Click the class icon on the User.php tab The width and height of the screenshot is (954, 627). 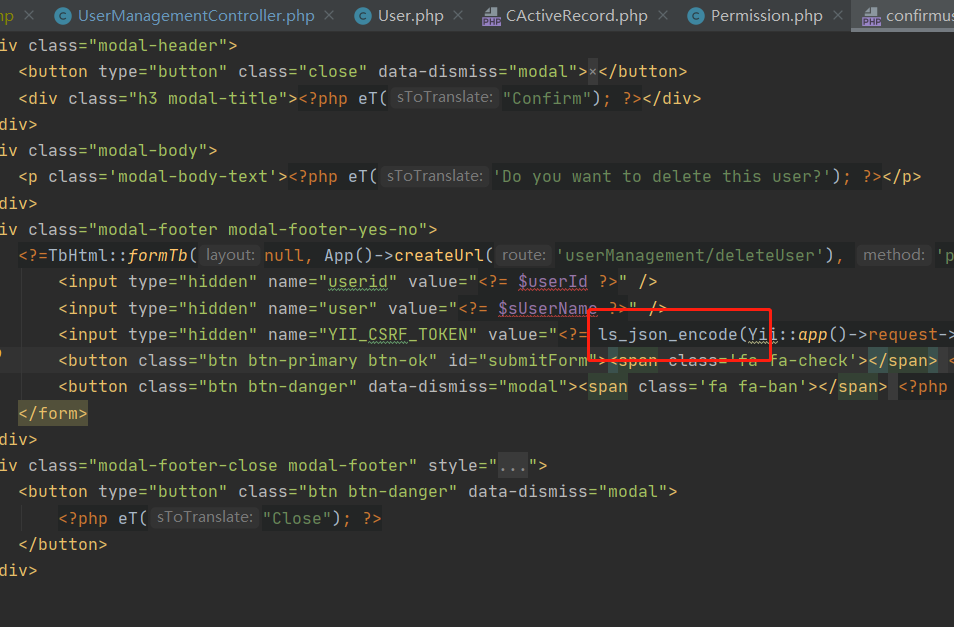[x=362, y=16]
